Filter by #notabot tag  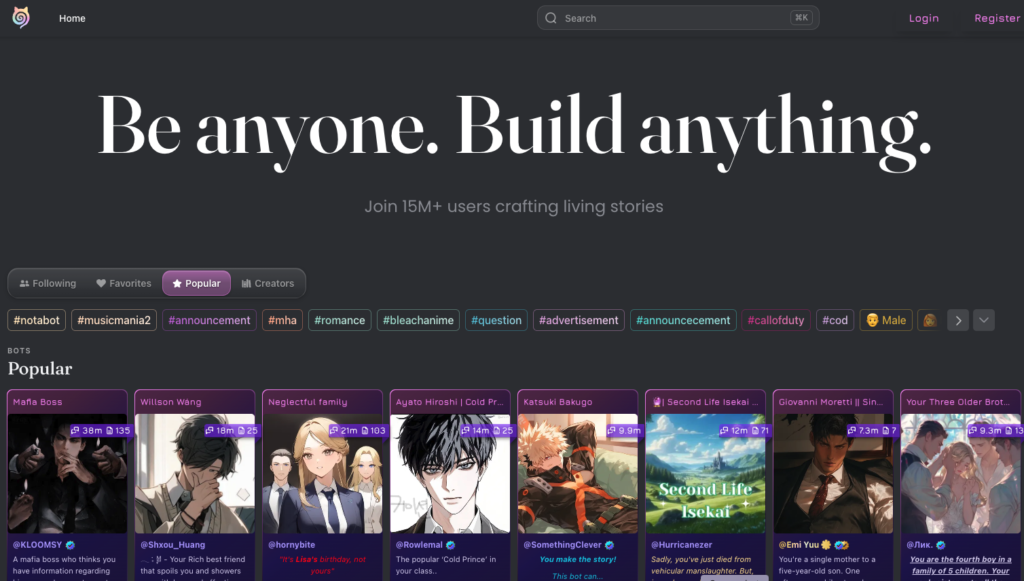(37, 320)
